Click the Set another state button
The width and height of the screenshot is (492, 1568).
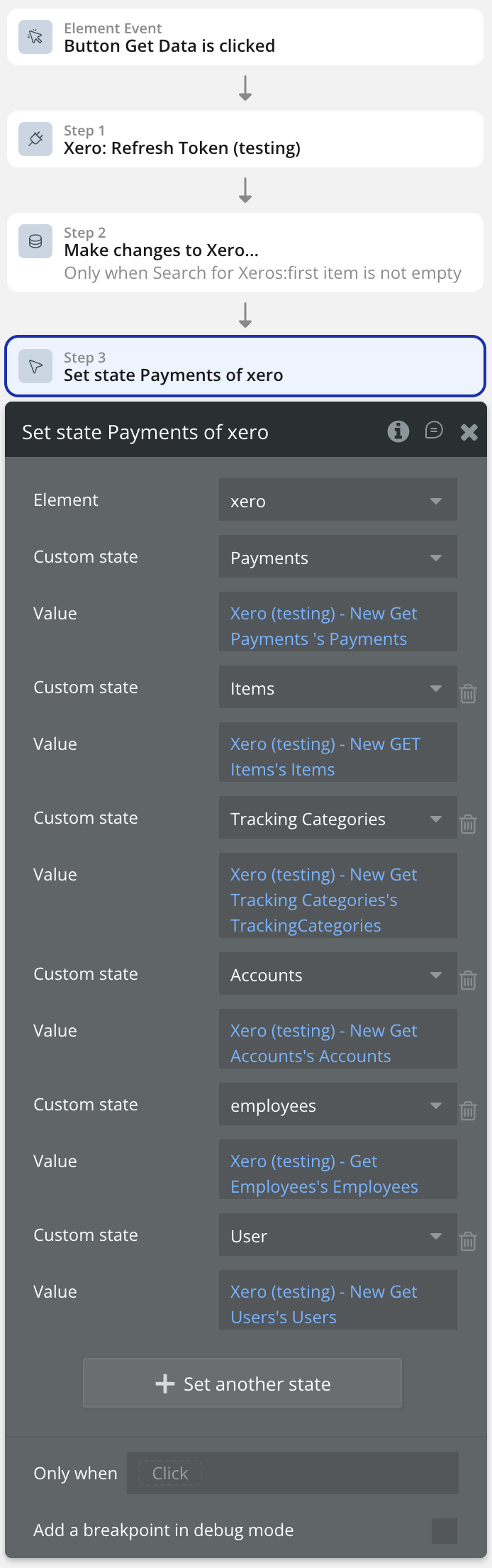pyautogui.click(x=242, y=1383)
